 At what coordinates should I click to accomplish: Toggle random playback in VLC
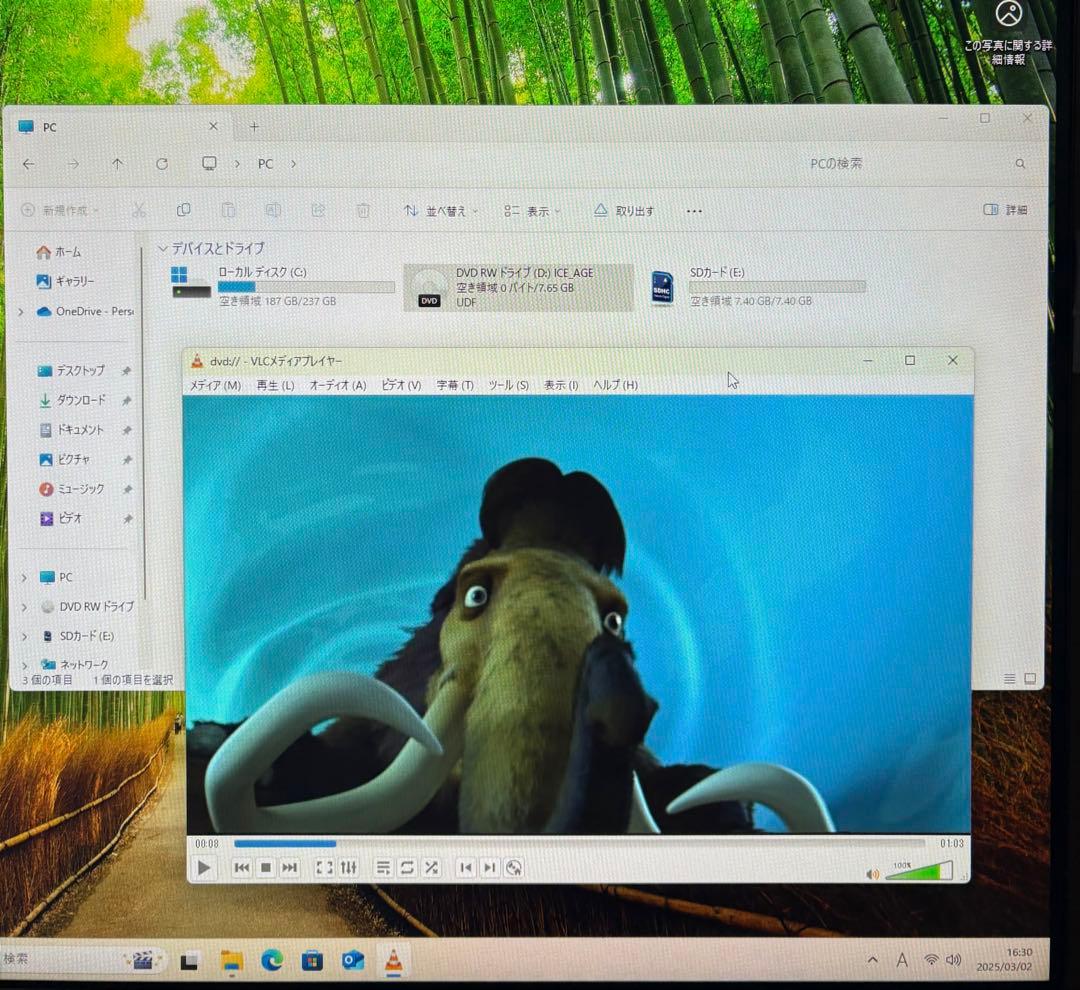point(432,868)
